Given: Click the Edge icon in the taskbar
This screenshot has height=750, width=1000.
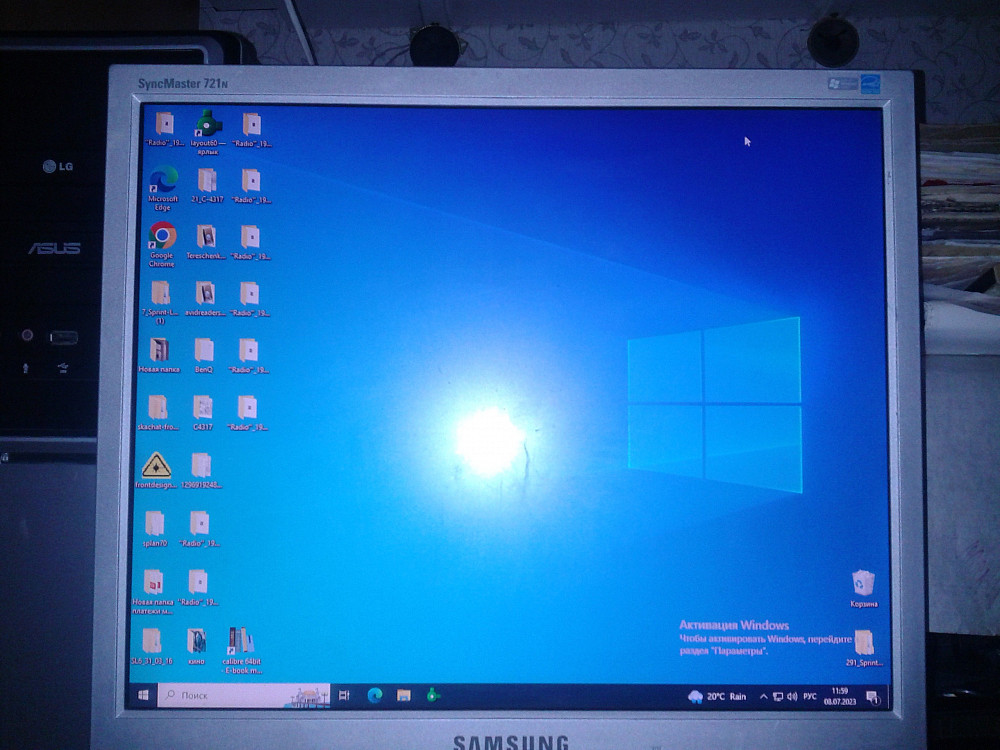Looking at the screenshot, I should [375, 695].
